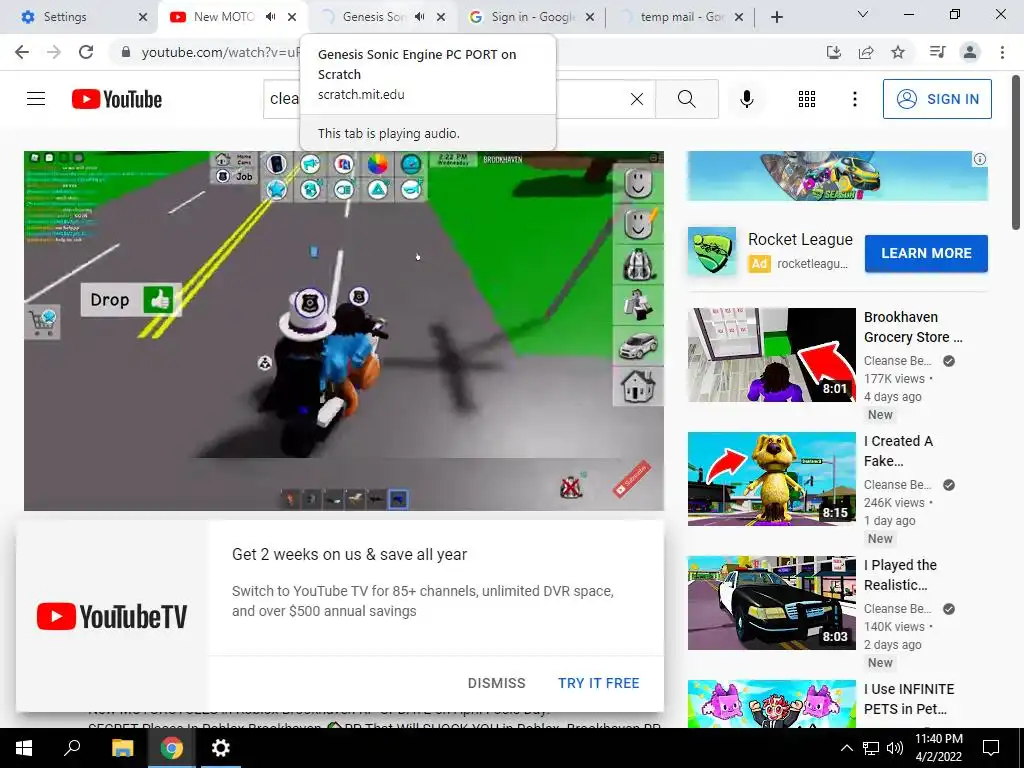The height and width of the screenshot is (768, 1024).
Task: Open the YouTube guide hamburger menu
Action: [x=36, y=99]
